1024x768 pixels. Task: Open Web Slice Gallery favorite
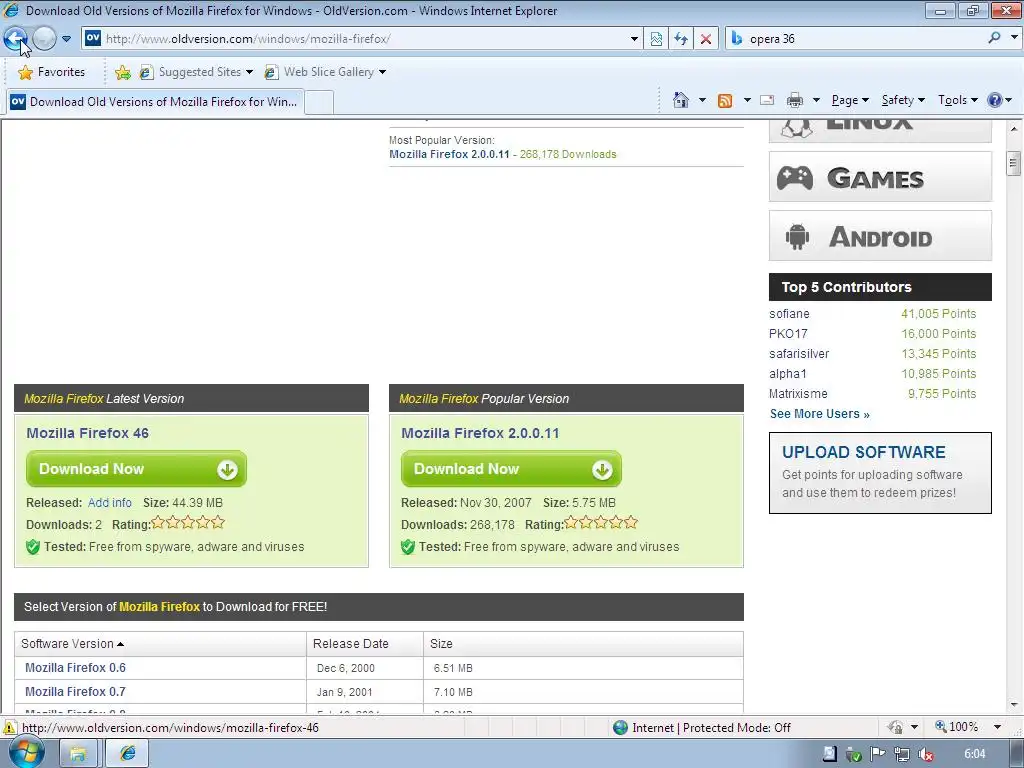click(x=325, y=72)
